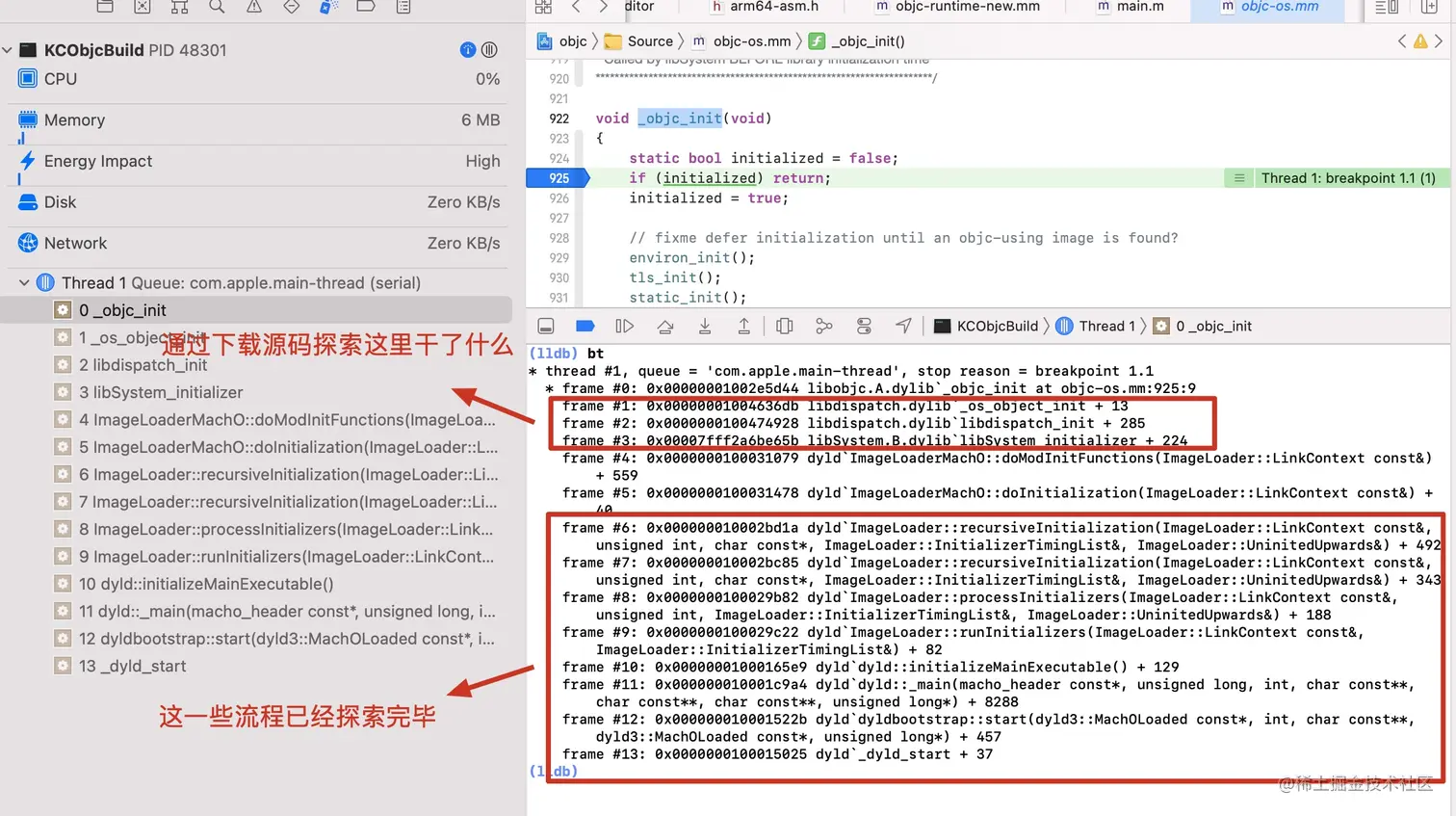
Task: Show info for KCObjcBuild PID 48301
Action: coord(468,50)
